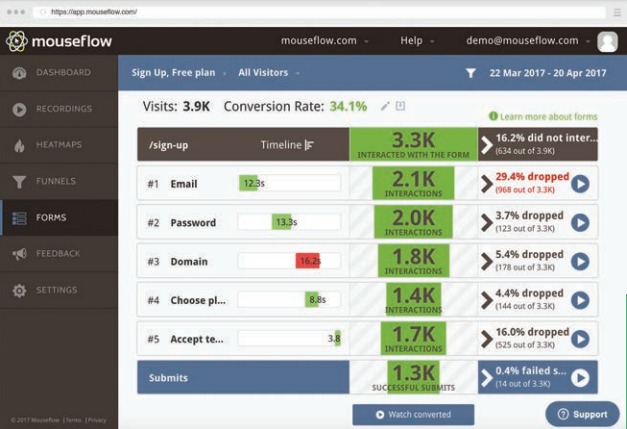Image resolution: width=627 pixels, height=429 pixels.
Task: Open the Support chat button
Action: click(x=582, y=414)
